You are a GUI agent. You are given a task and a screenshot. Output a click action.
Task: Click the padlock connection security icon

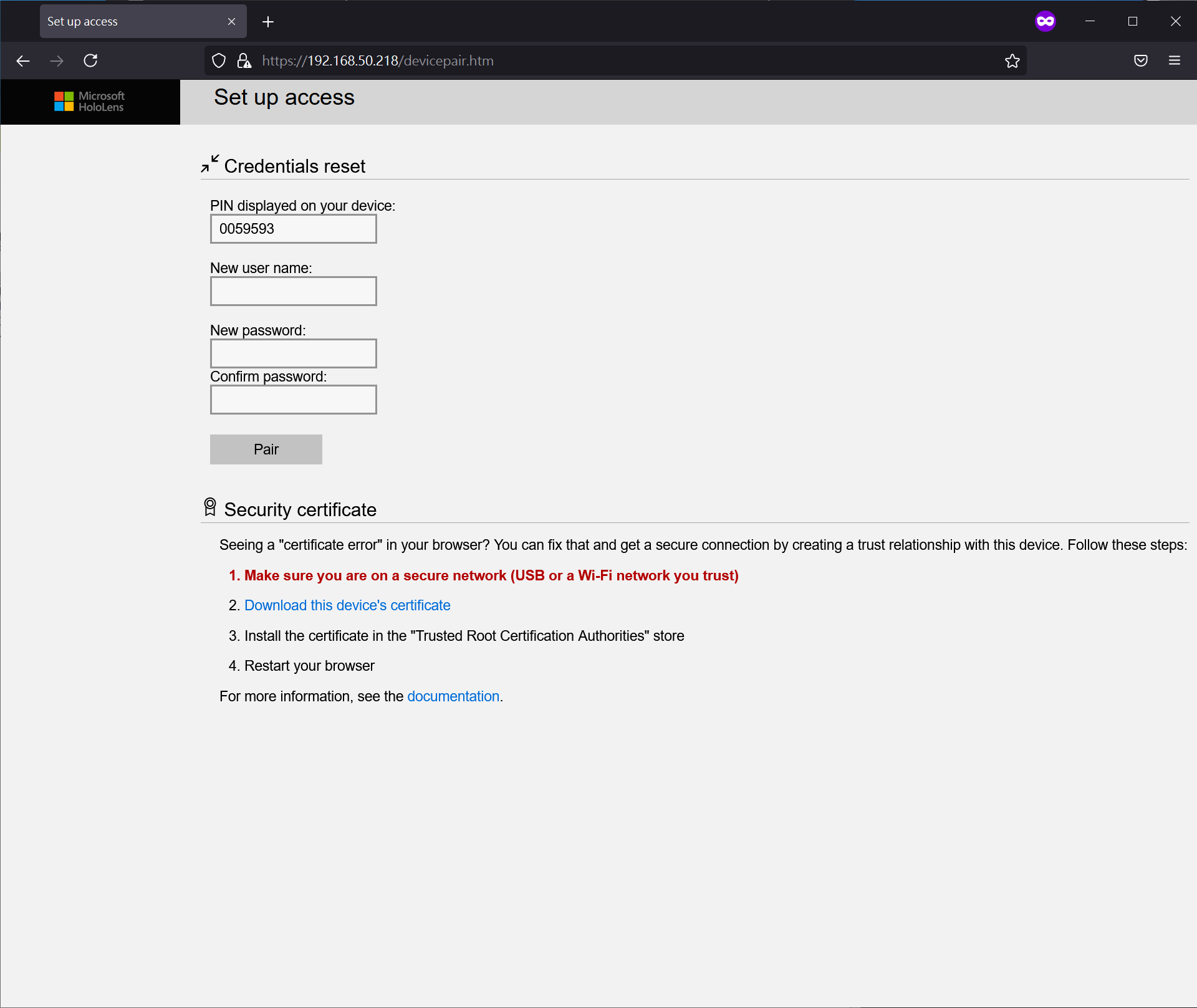click(244, 60)
